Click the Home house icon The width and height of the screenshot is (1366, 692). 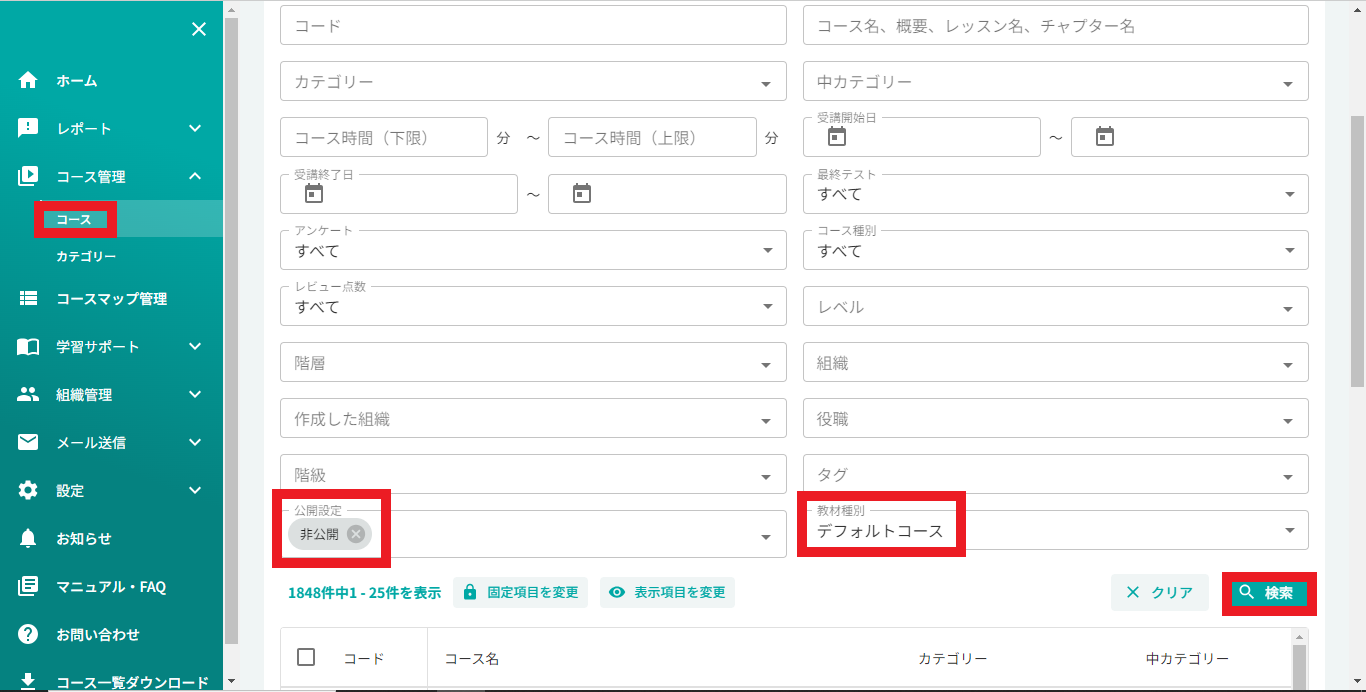28,80
